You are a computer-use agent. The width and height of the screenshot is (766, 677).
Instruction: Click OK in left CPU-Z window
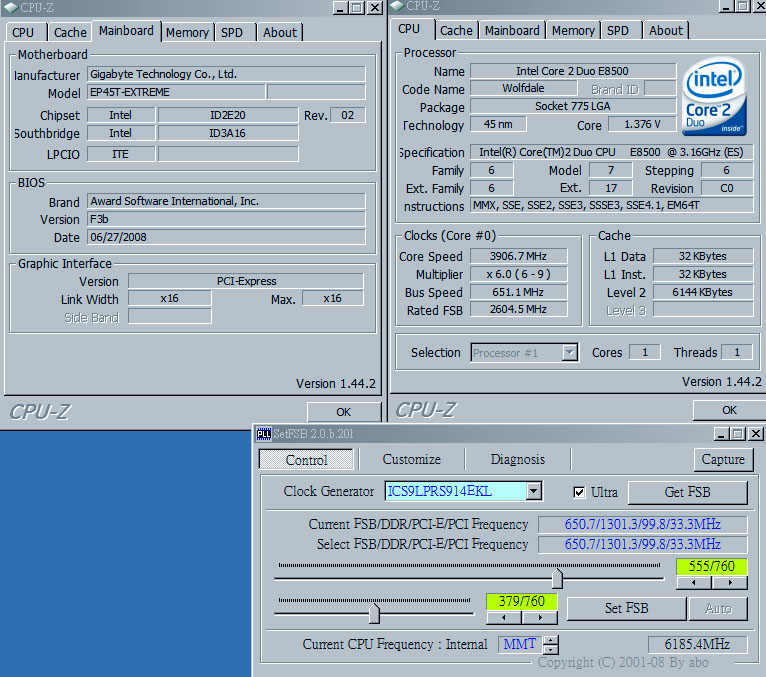coord(343,412)
